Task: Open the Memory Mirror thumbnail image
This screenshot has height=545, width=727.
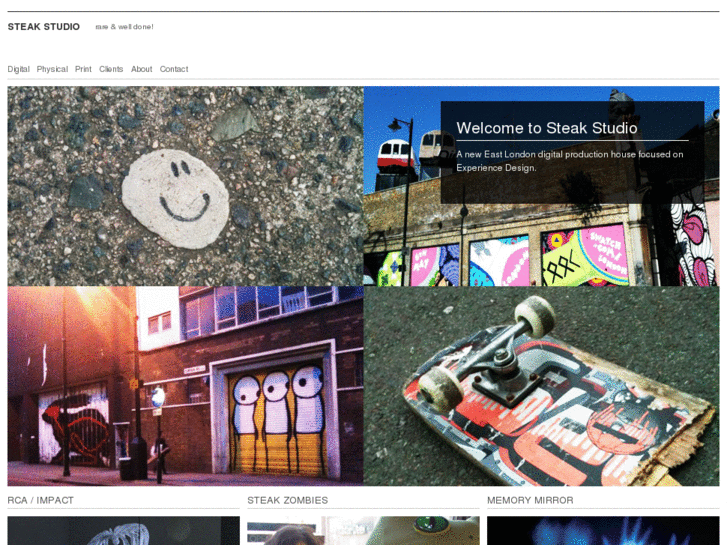Action: pos(603,531)
